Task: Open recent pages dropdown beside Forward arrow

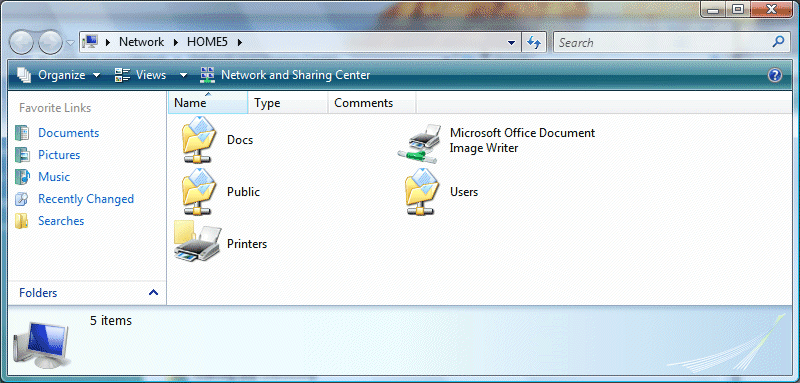Action: [70, 43]
